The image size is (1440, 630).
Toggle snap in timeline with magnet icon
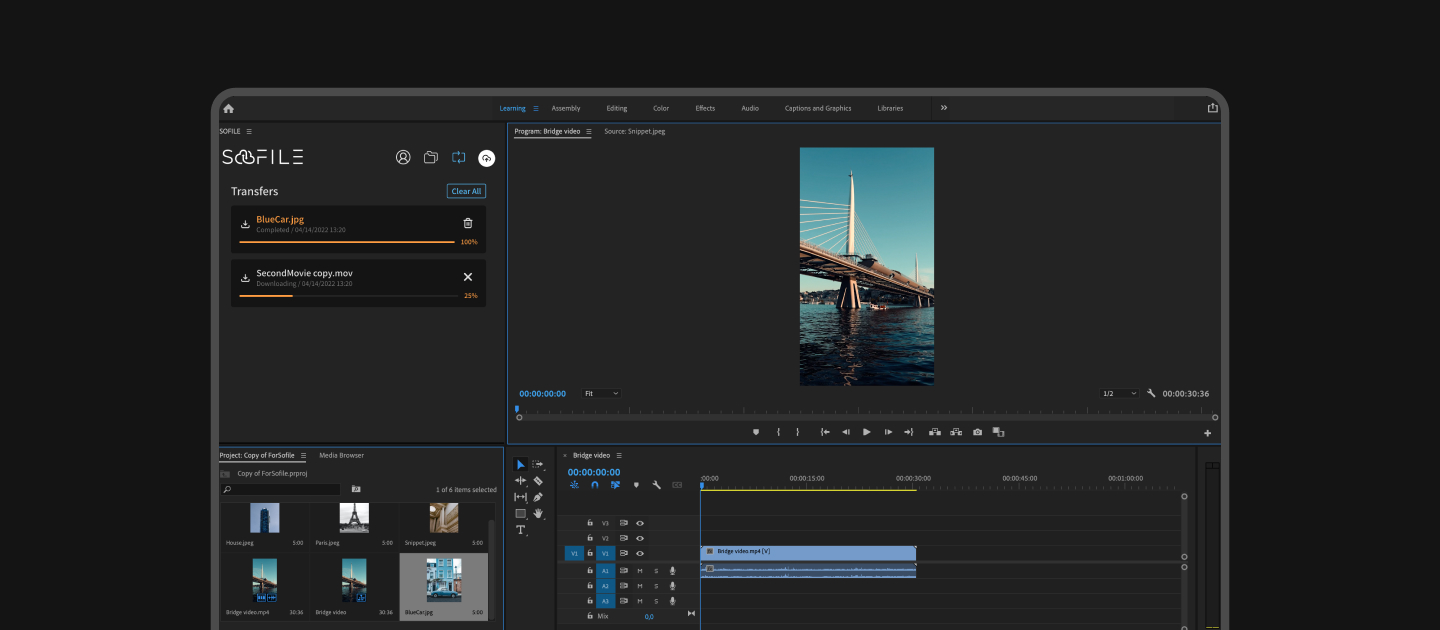pos(595,485)
